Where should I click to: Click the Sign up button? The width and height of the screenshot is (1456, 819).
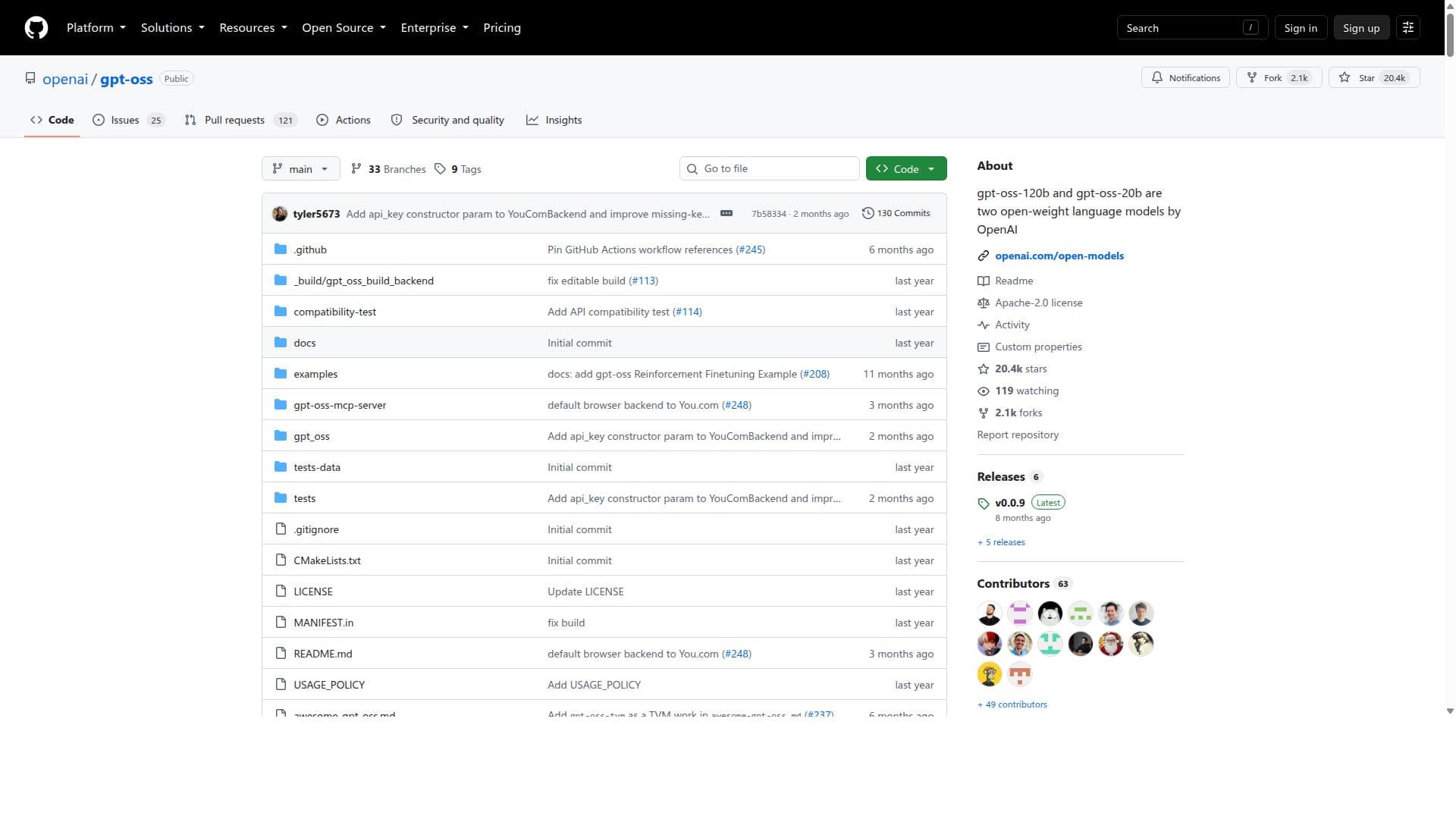pyautogui.click(x=1361, y=27)
